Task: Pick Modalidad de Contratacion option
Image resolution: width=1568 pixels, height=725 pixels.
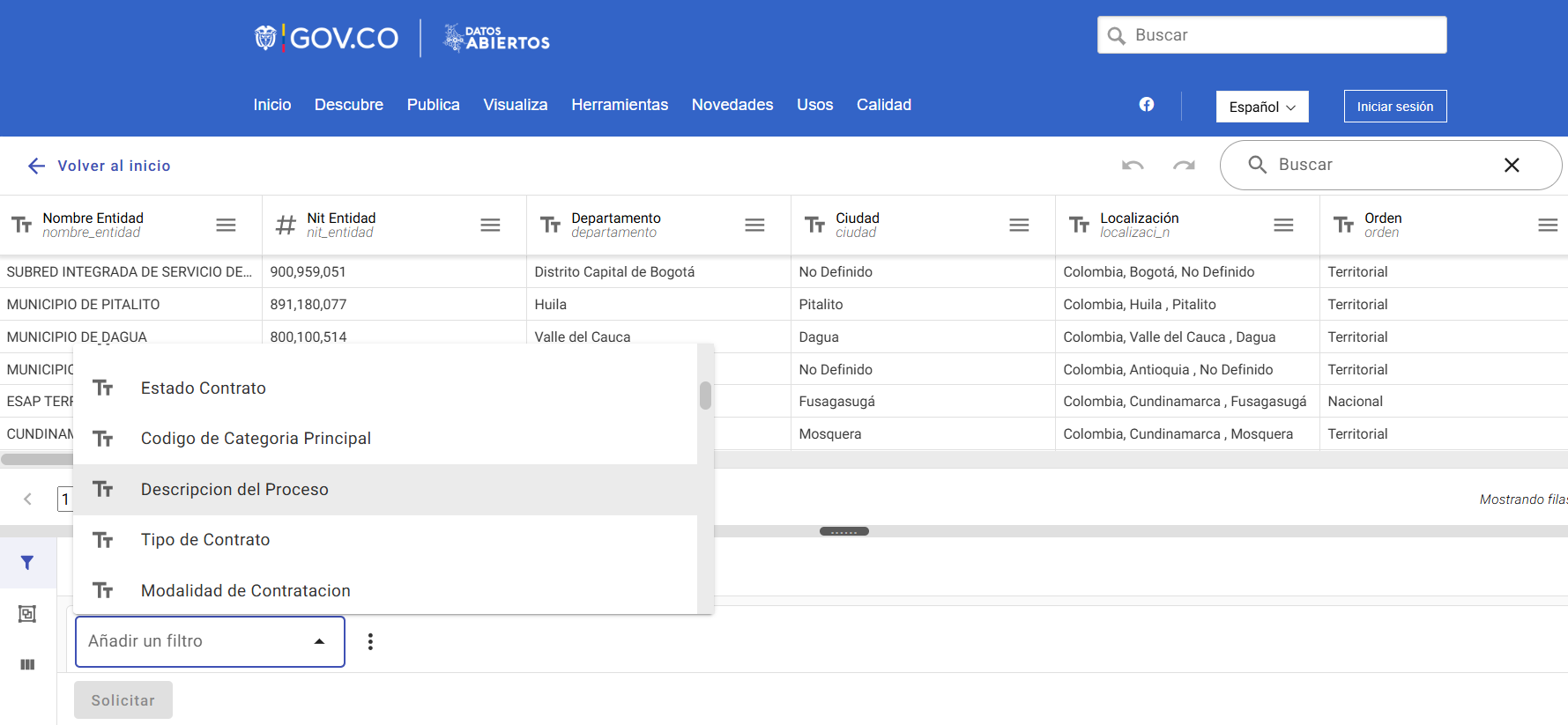Action: point(385,590)
